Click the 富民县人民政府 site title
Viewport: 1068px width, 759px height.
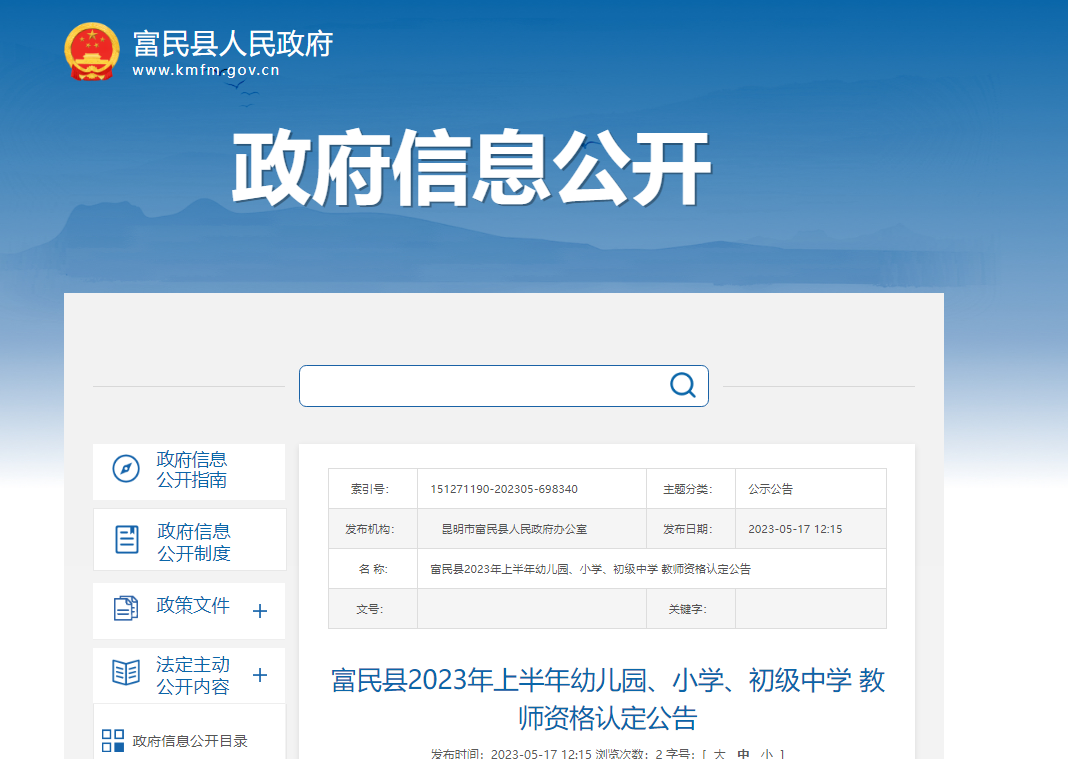click(x=232, y=43)
